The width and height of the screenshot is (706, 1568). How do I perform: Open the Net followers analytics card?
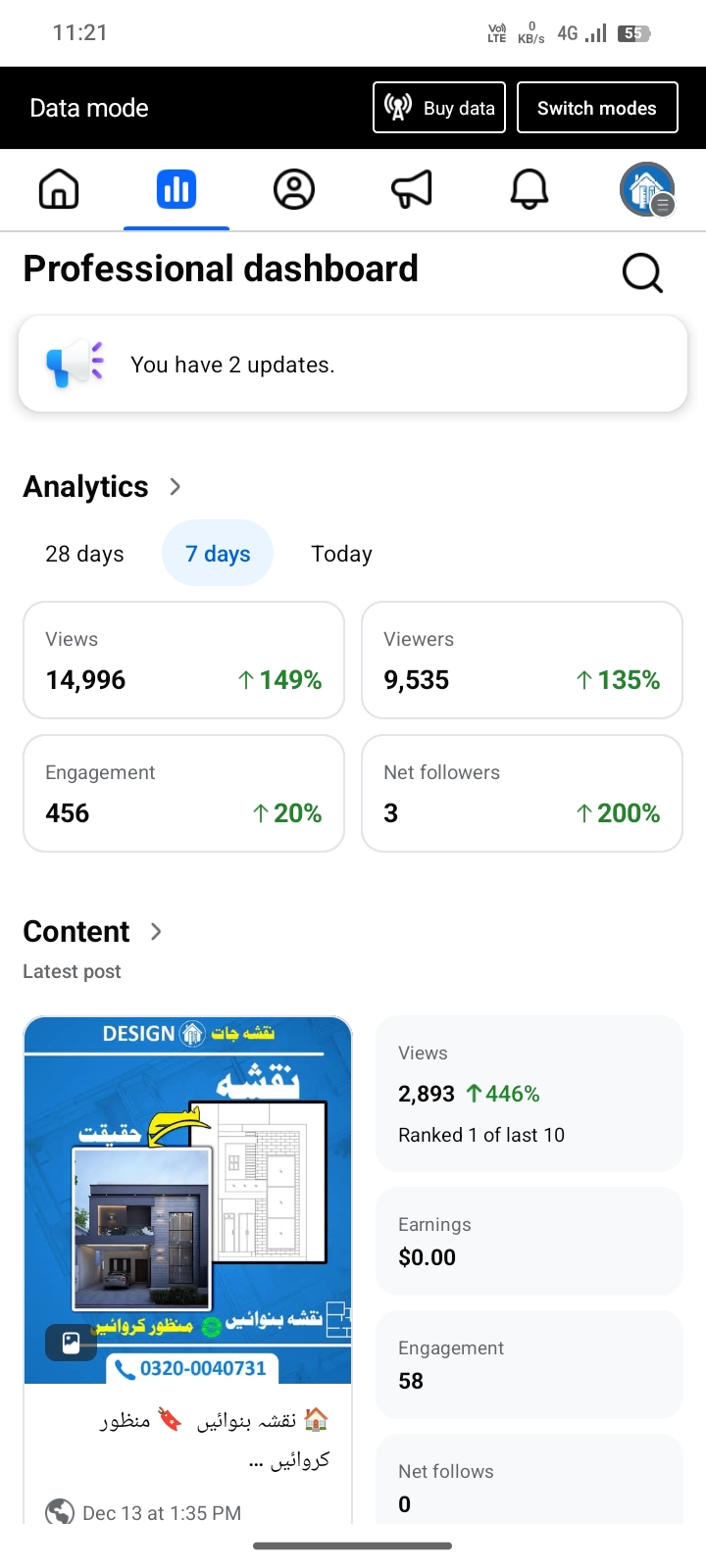coord(522,794)
